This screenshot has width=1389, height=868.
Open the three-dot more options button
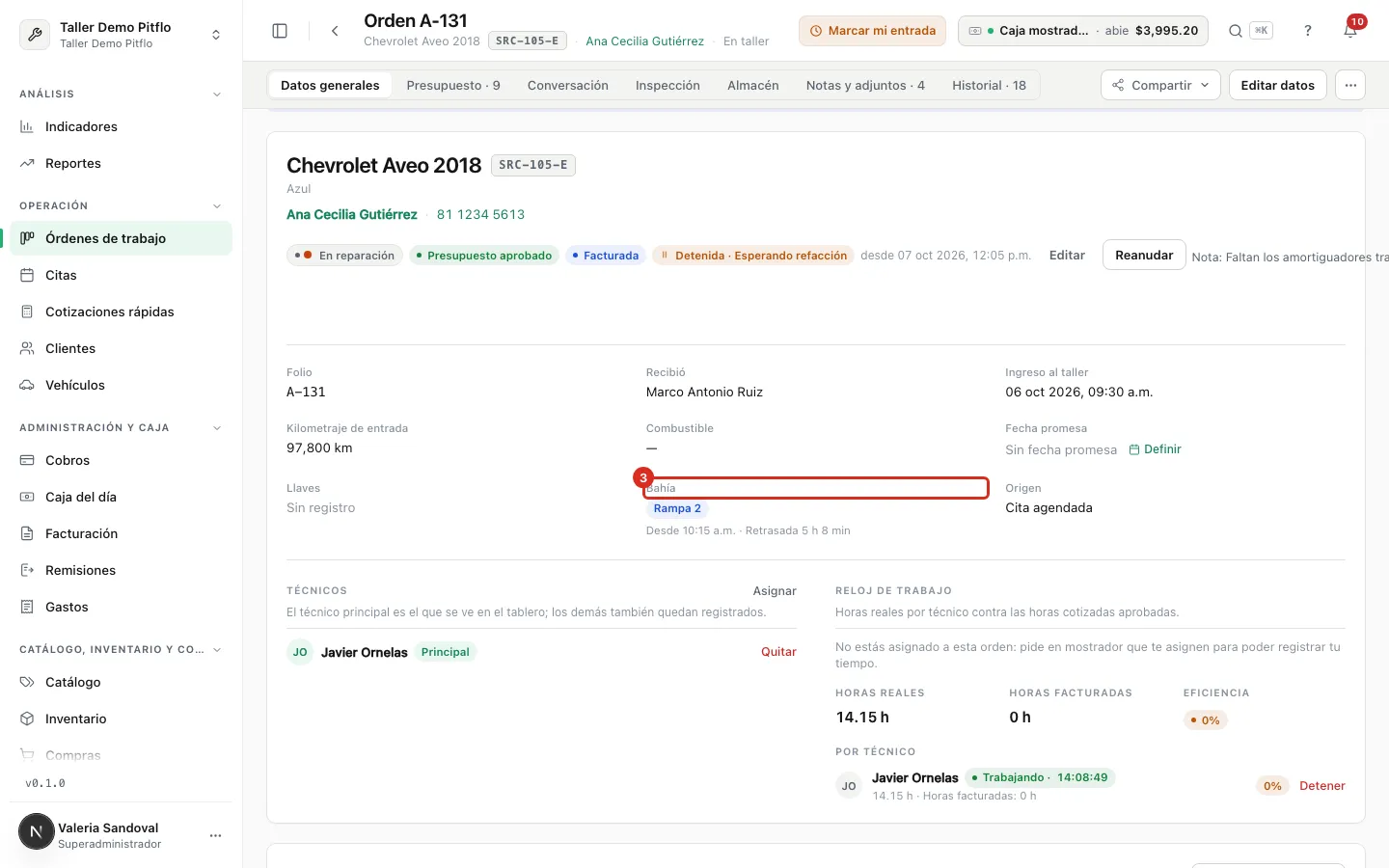pos(1350,85)
